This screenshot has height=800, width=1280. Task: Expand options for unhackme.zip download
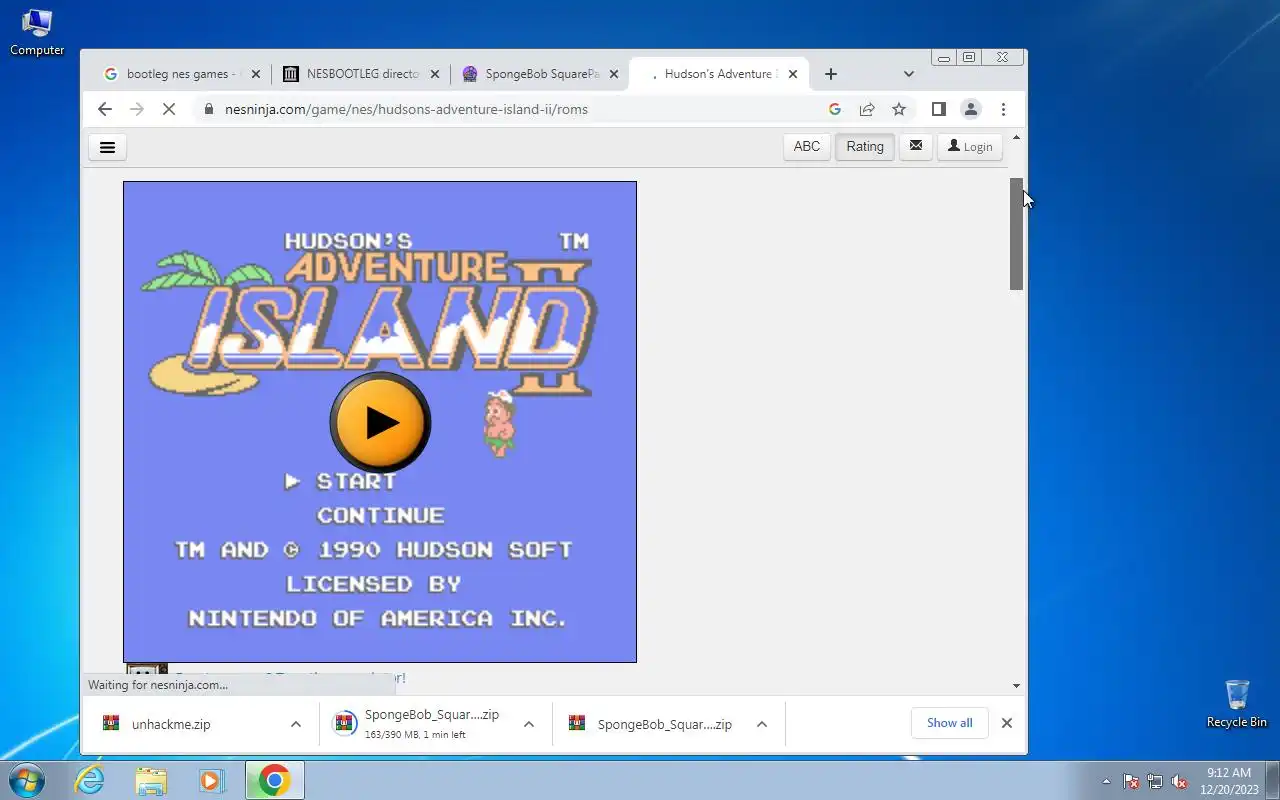[x=296, y=724]
